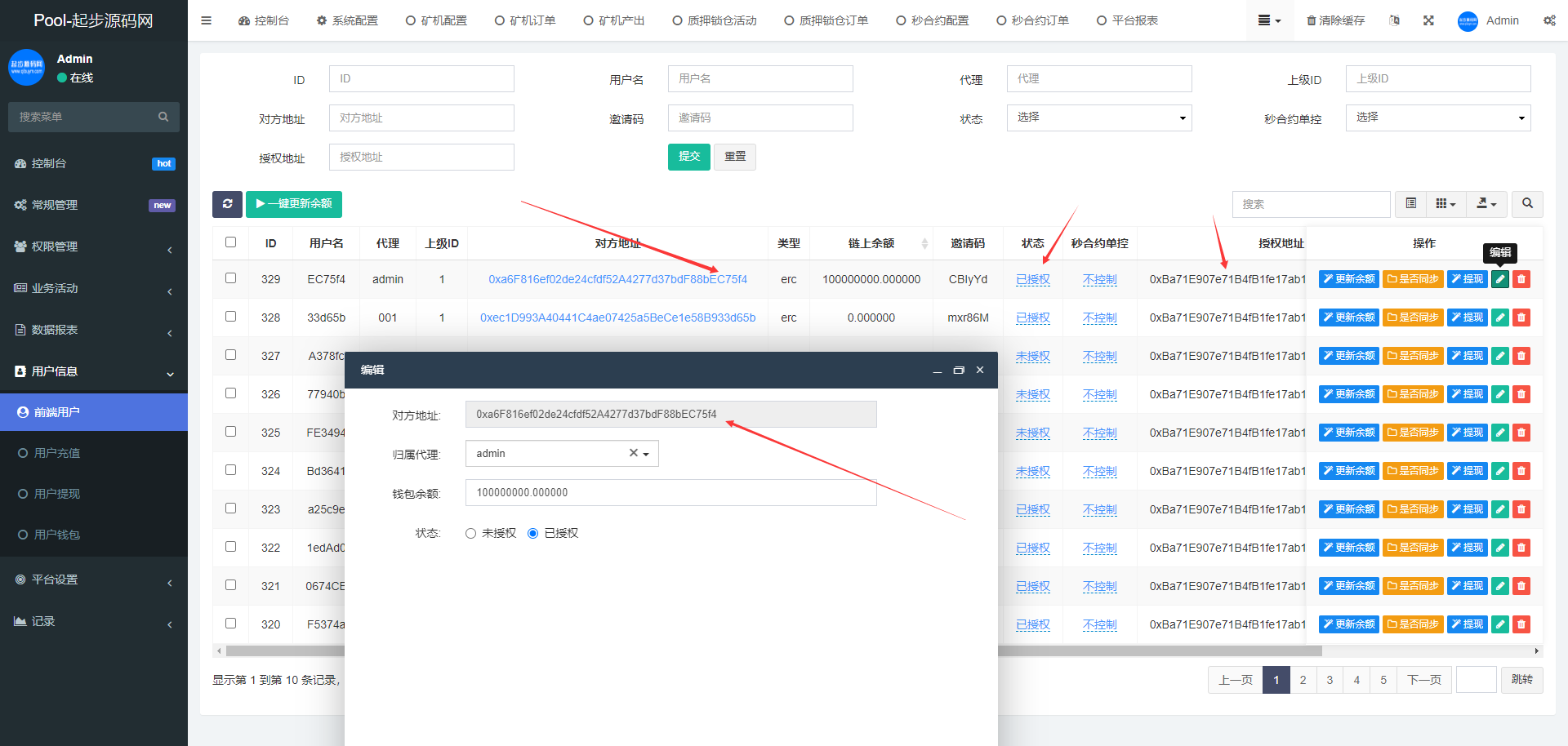
Task: Click the edit pencil icon for row 327
Action: click(x=1500, y=356)
